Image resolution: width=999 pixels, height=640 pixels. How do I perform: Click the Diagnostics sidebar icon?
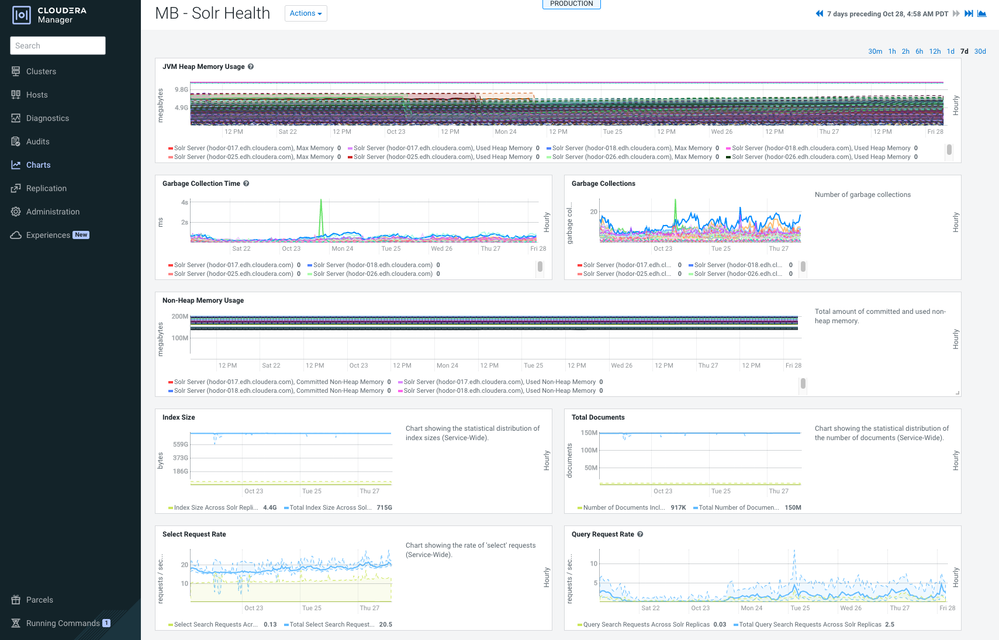(16, 118)
